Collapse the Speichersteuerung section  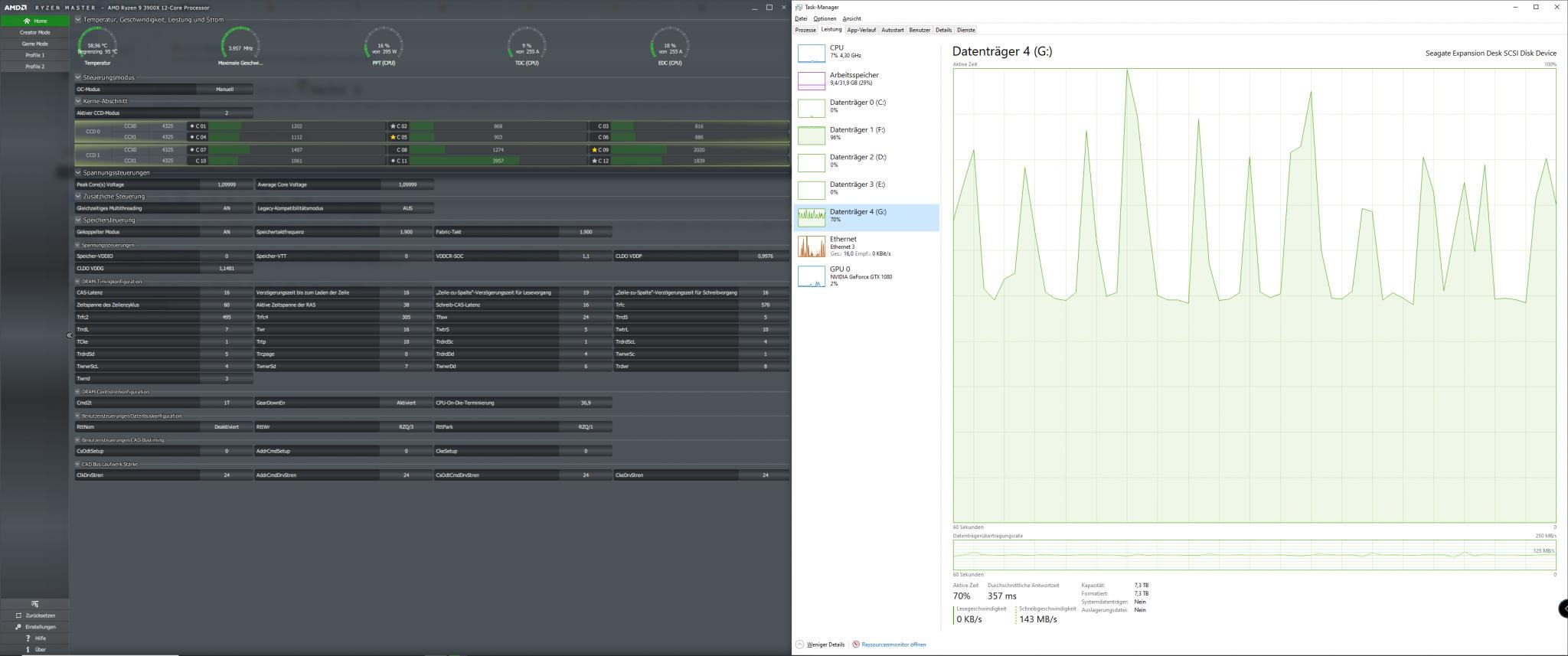pyautogui.click(x=78, y=220)
